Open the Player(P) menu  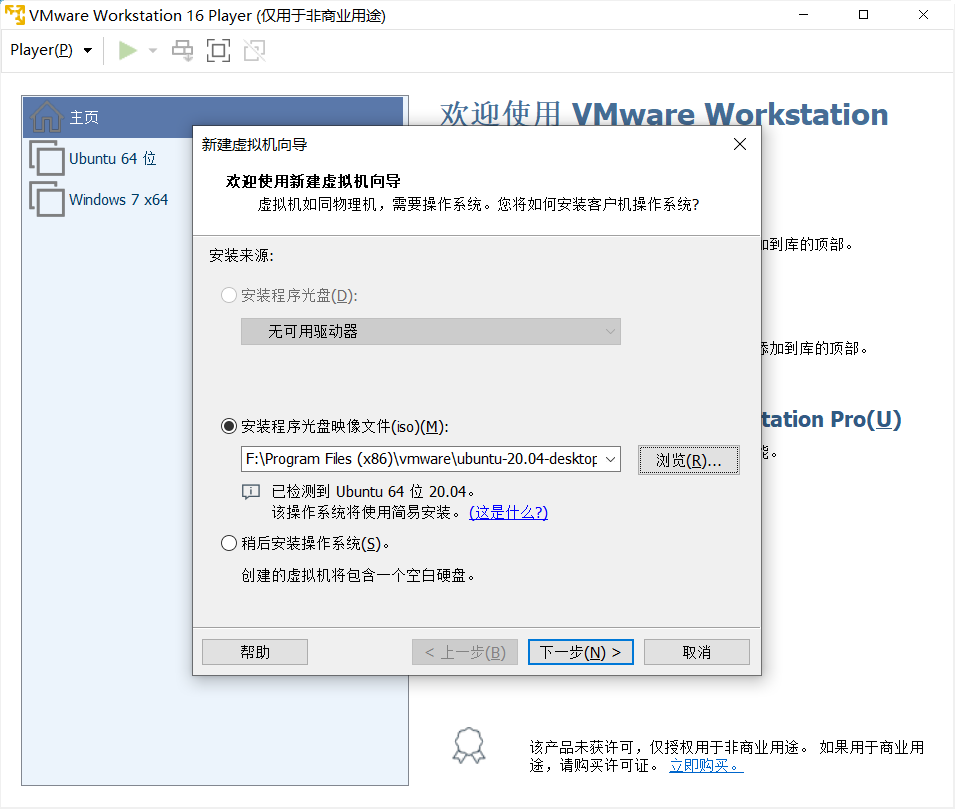point(51,50)
